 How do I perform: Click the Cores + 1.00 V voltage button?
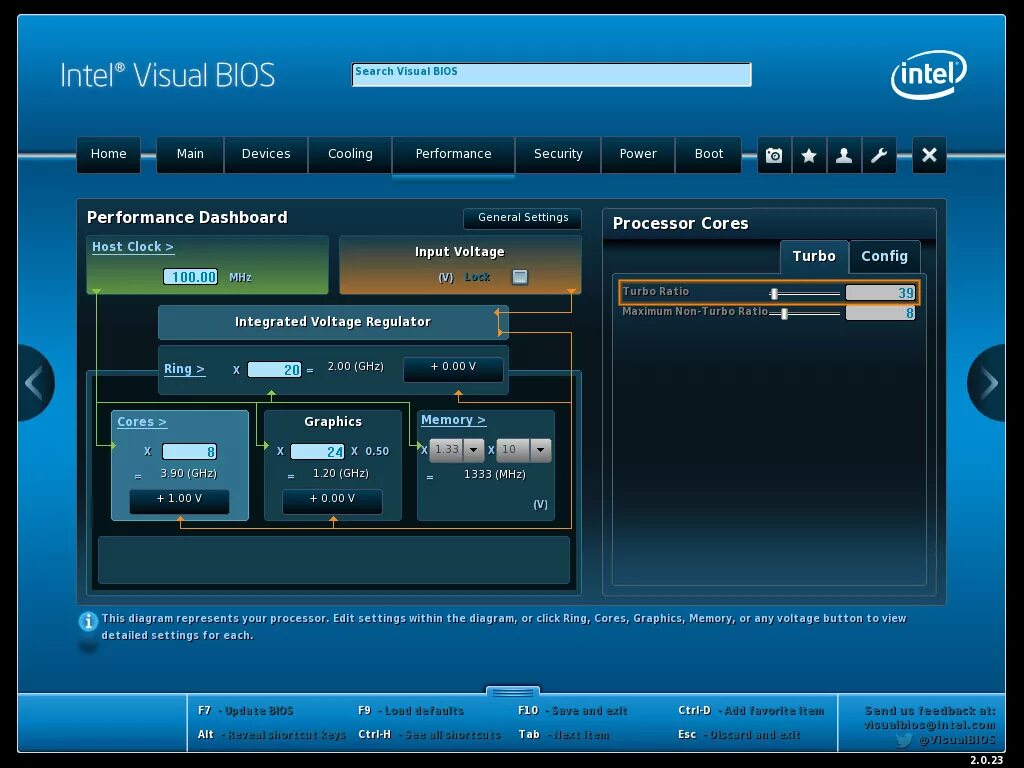coord(180,500)
